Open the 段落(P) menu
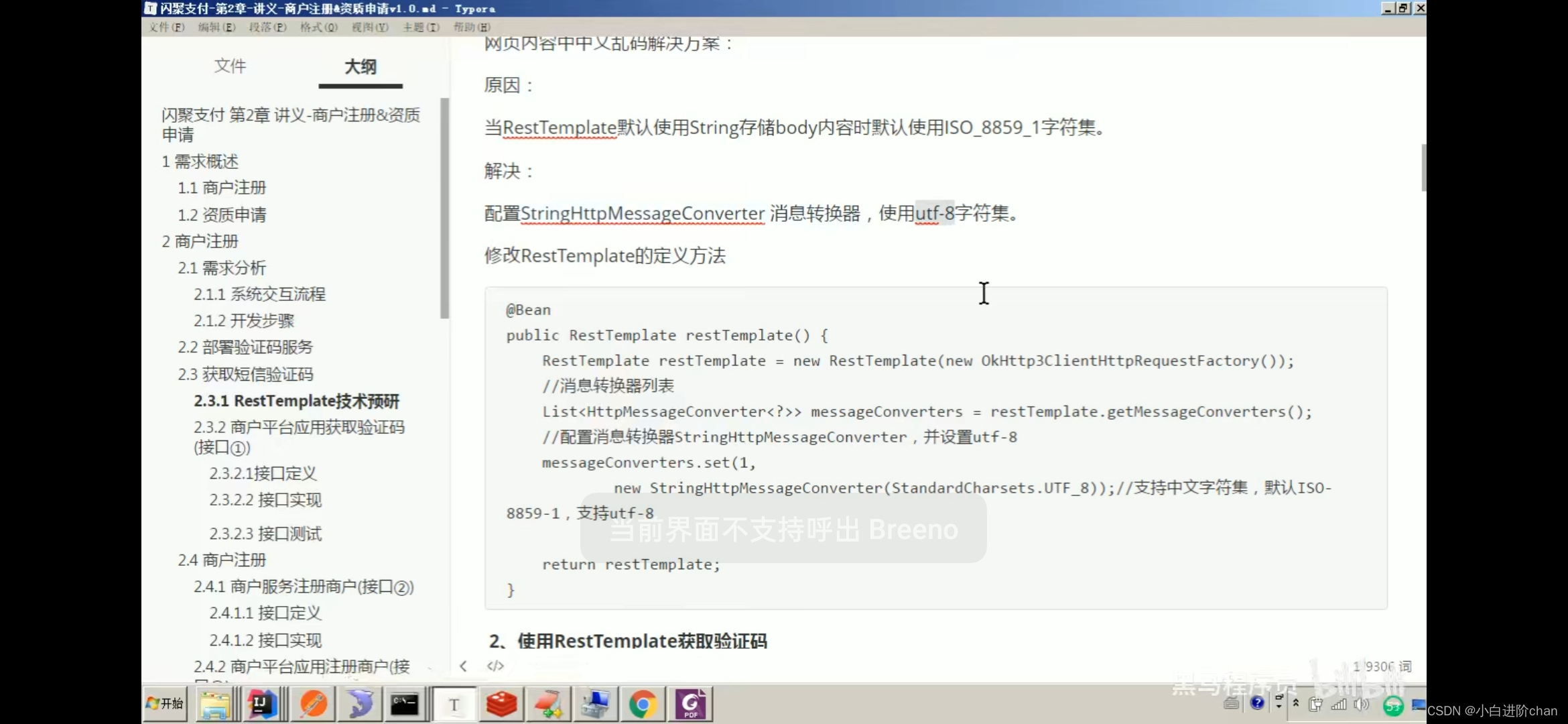 [x=267, y=27]
